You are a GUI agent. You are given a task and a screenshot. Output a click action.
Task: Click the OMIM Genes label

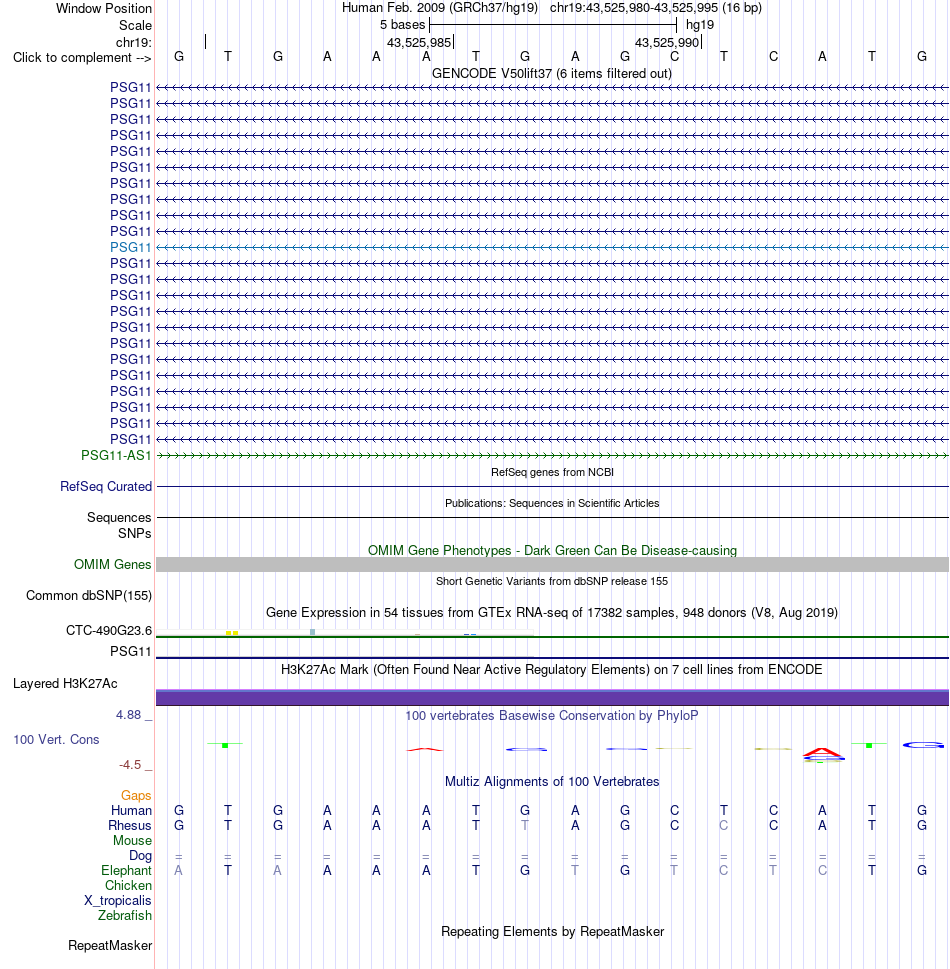[112, 564]
